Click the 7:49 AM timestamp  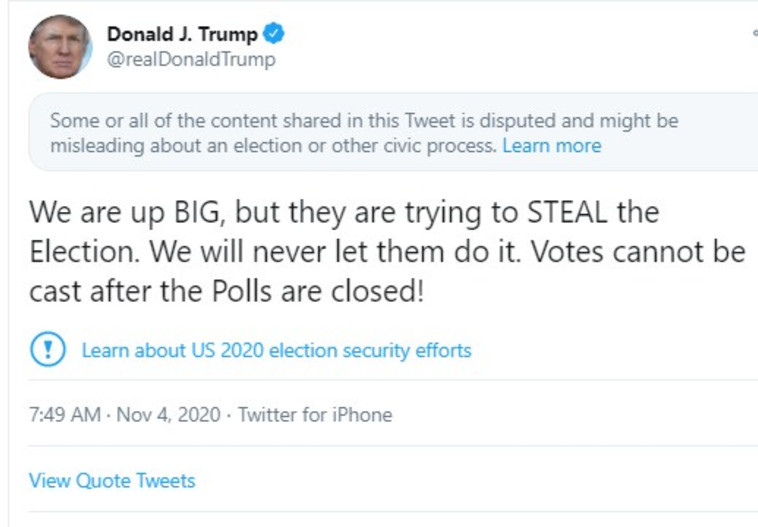[x=64, y=415]
